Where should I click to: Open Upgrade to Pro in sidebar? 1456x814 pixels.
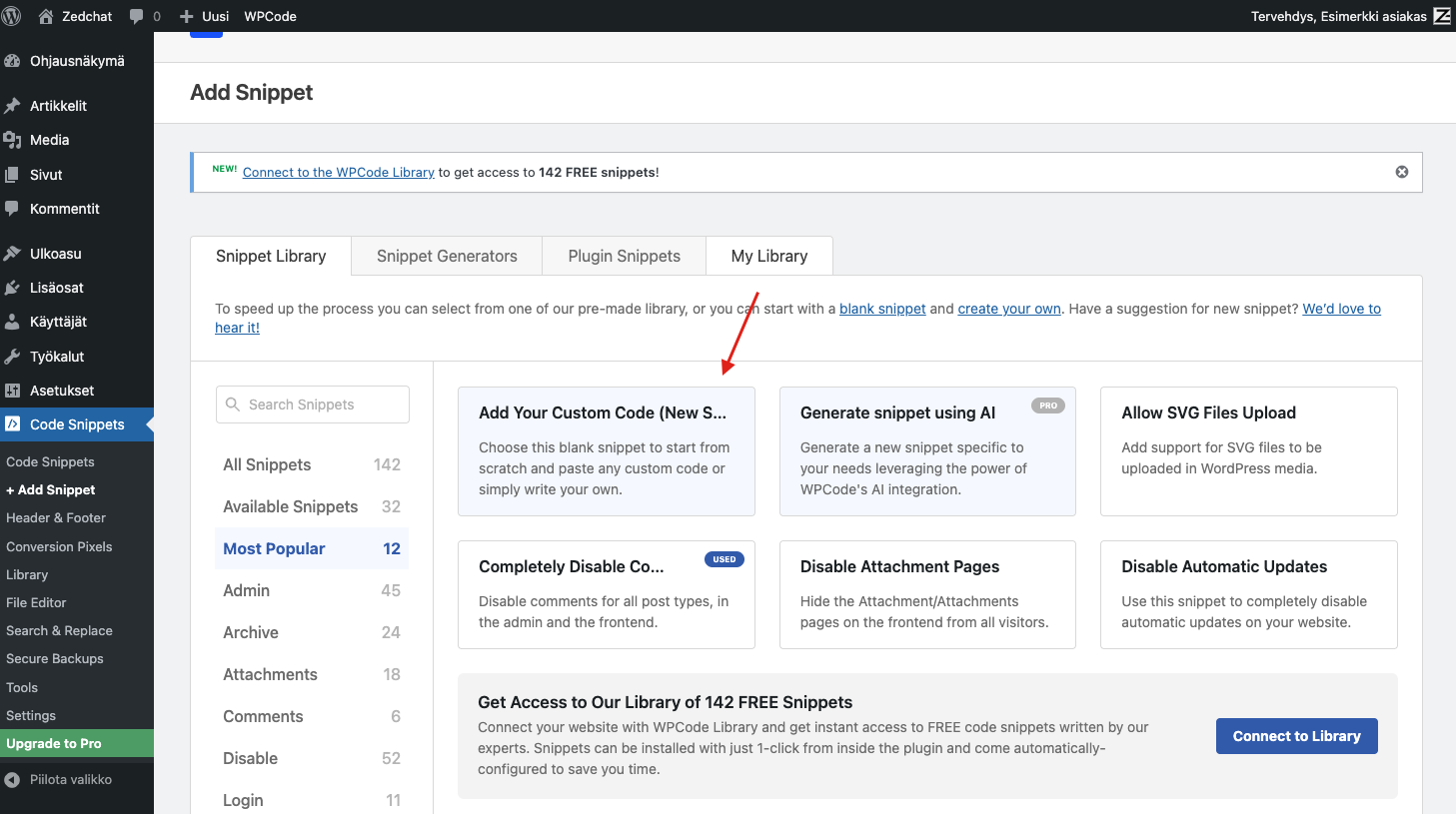(54, 743)
